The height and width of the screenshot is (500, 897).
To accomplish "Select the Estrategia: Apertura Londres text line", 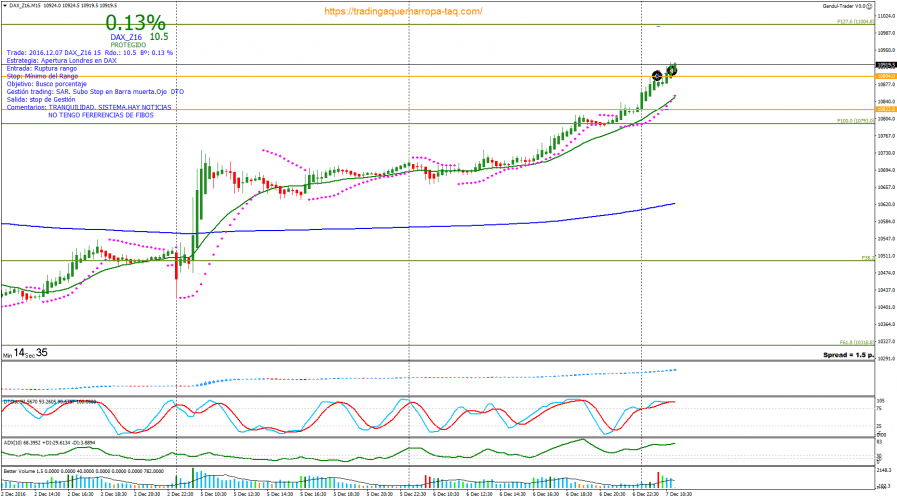I will (x=61, y=61).
